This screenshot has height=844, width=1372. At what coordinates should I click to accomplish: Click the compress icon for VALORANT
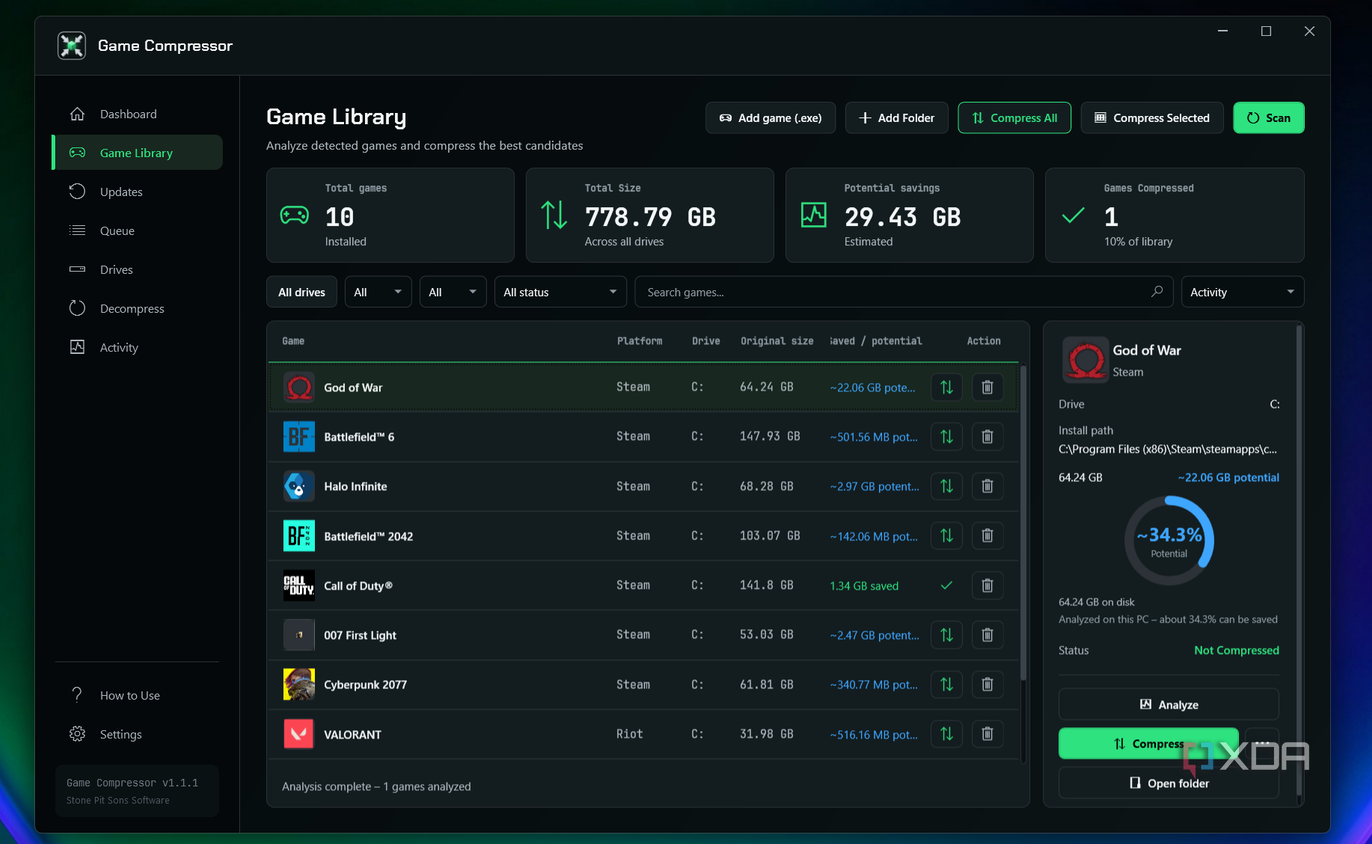[x=946, y=734]
